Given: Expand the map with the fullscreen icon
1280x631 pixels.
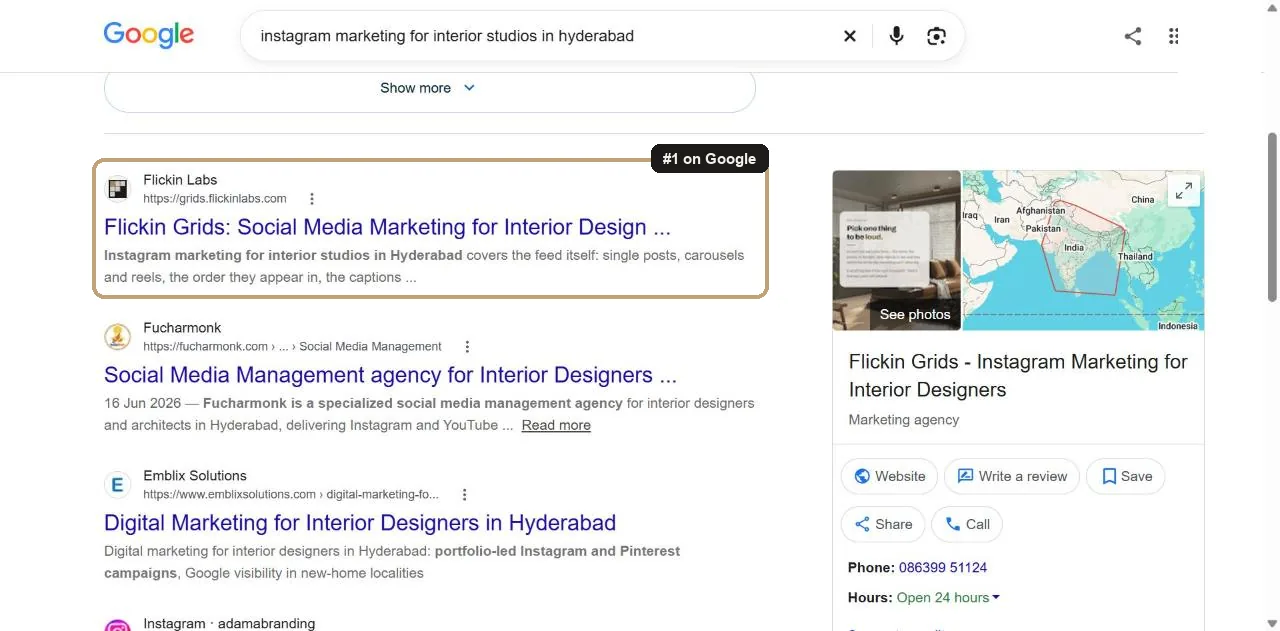Looking at the screenshot, I should tap(1183, 190).
